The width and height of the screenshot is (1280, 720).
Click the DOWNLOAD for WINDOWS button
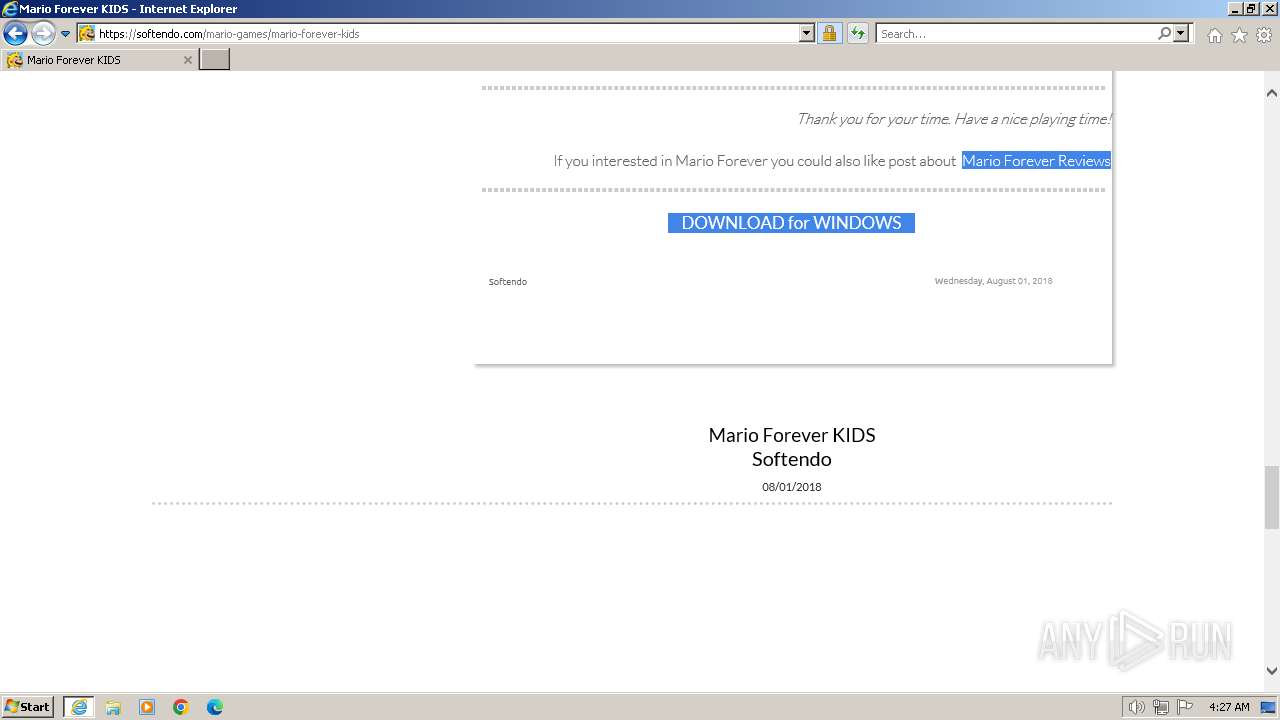click(791, 223)
